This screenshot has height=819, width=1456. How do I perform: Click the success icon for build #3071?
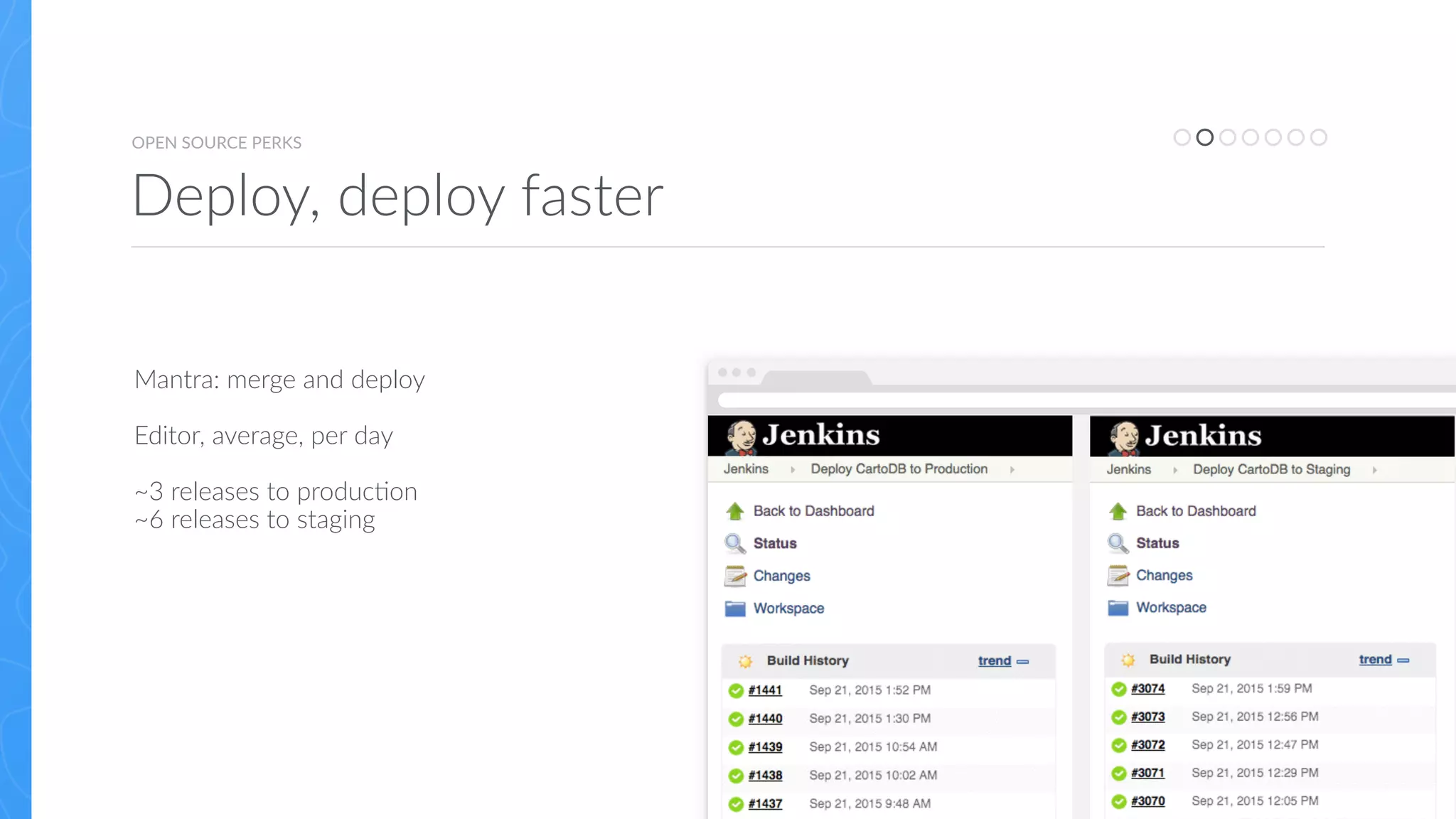(x=1119, y=773)
